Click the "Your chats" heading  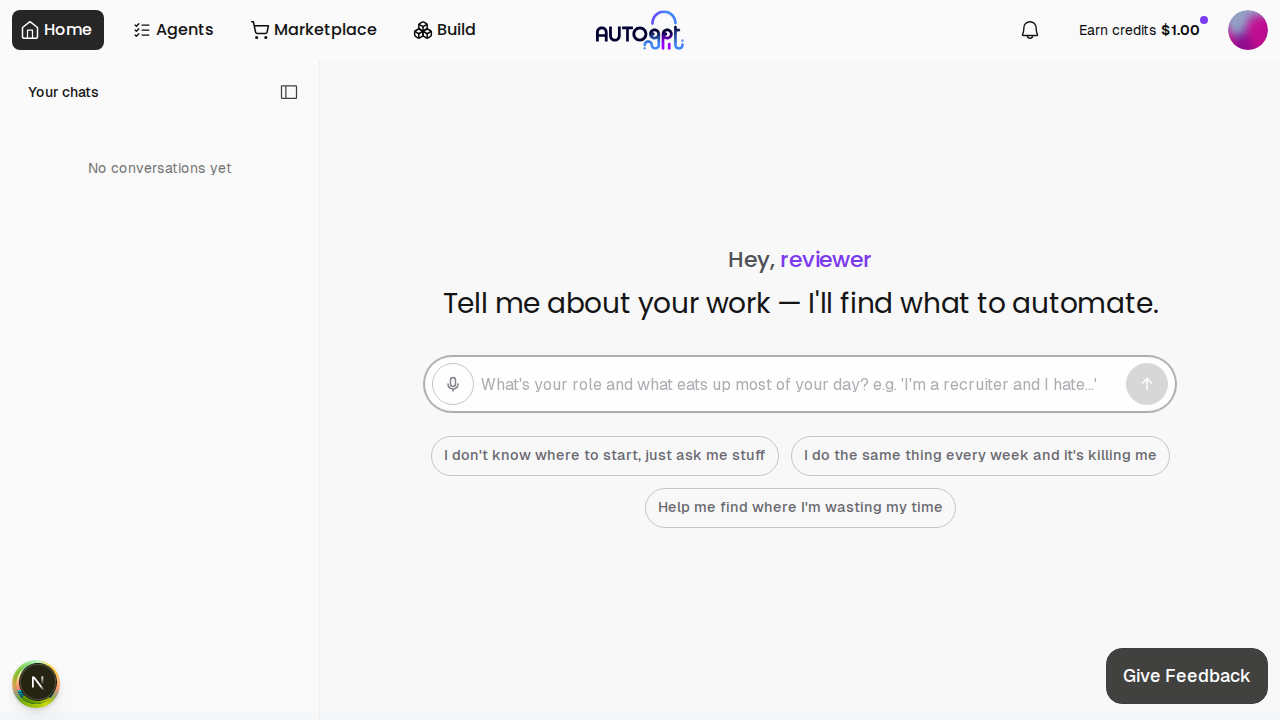[63, 92]
